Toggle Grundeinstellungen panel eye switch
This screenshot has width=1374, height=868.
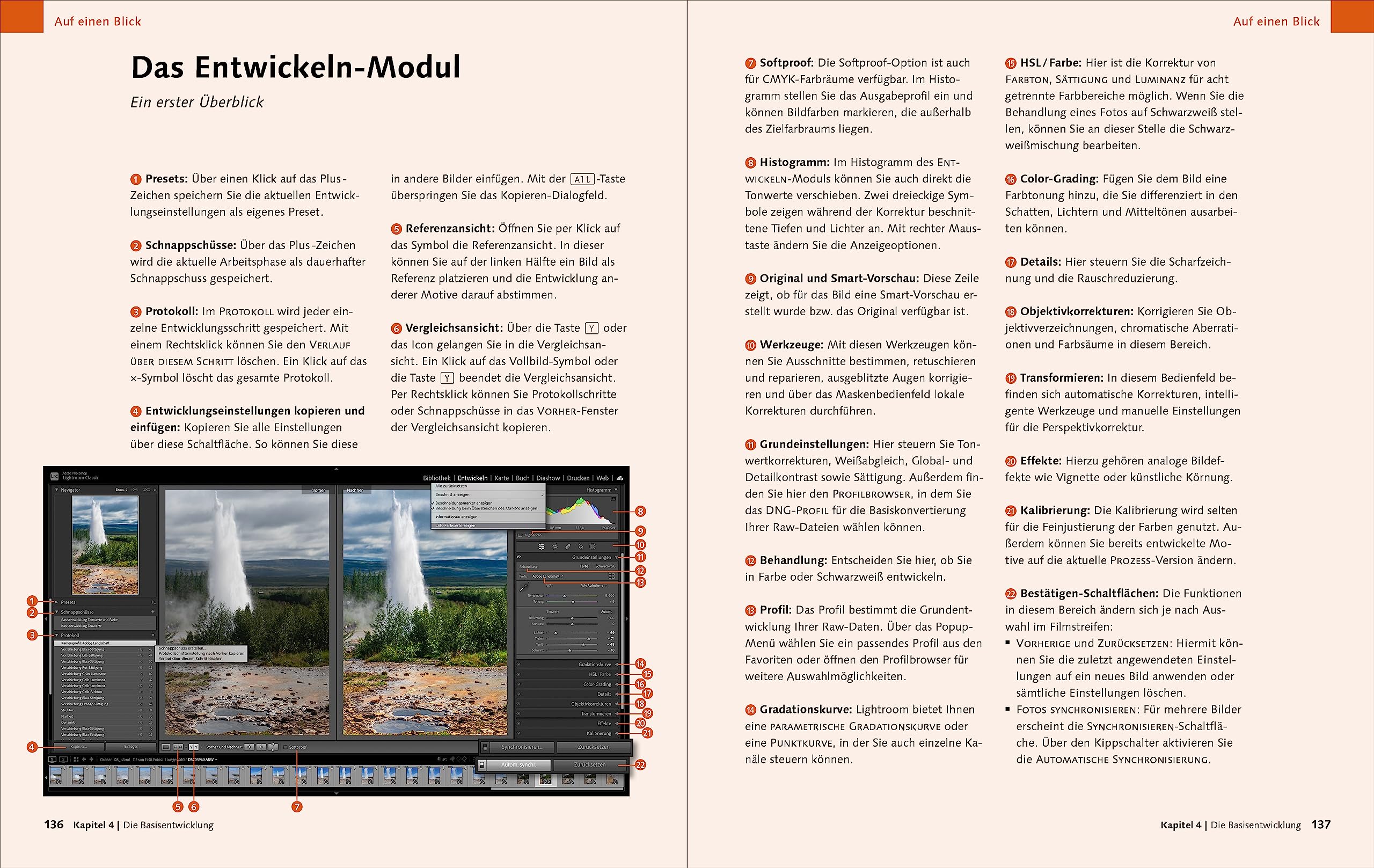[x=518, y=557]
